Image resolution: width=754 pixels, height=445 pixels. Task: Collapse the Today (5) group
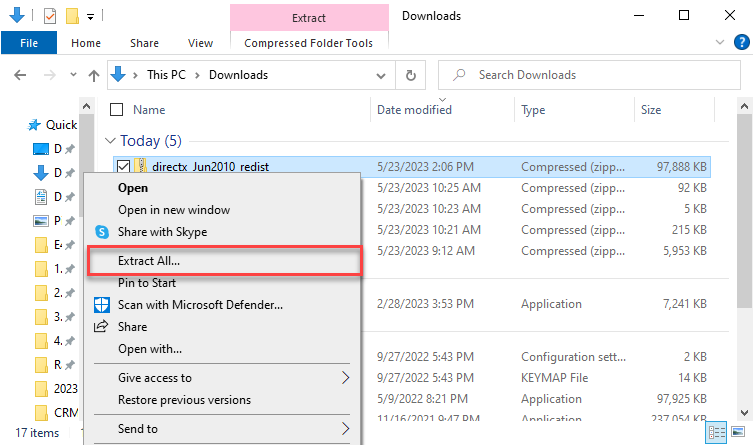(x=110, y=141)
